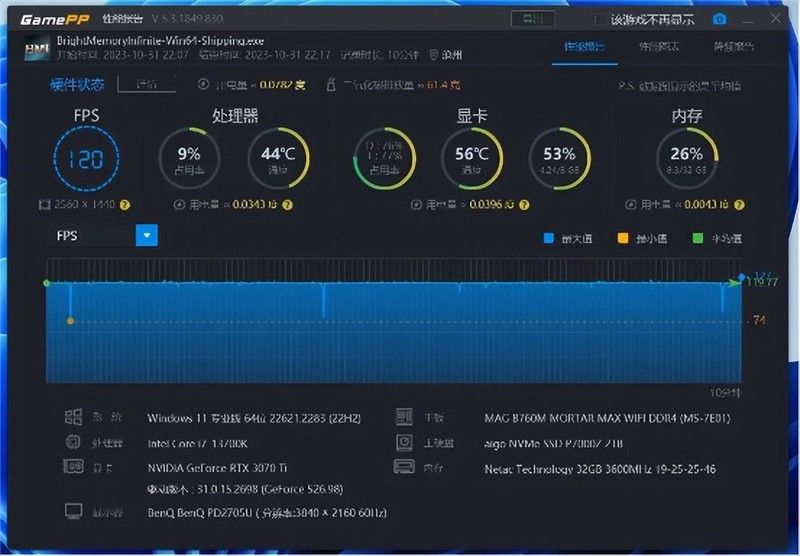
Task: Click the help icon after 0.0043 value
Action: pos(739,205)
